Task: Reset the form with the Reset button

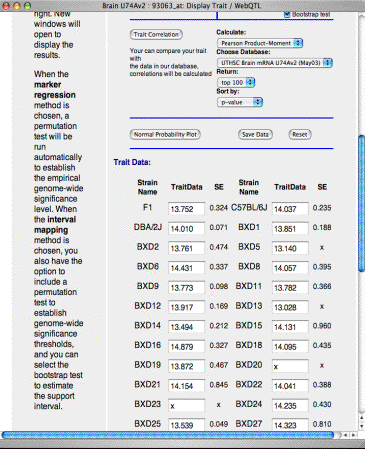Action: click(300, 134)
